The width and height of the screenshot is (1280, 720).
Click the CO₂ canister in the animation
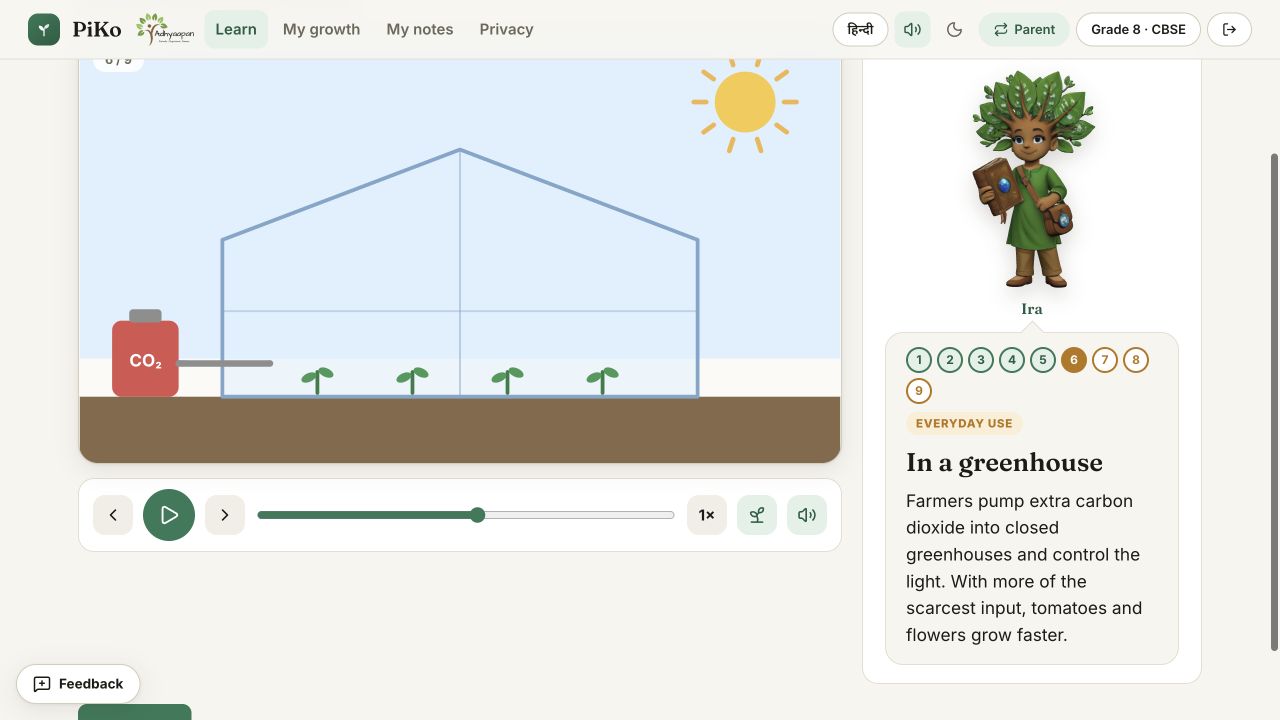[x=145, y=353]
